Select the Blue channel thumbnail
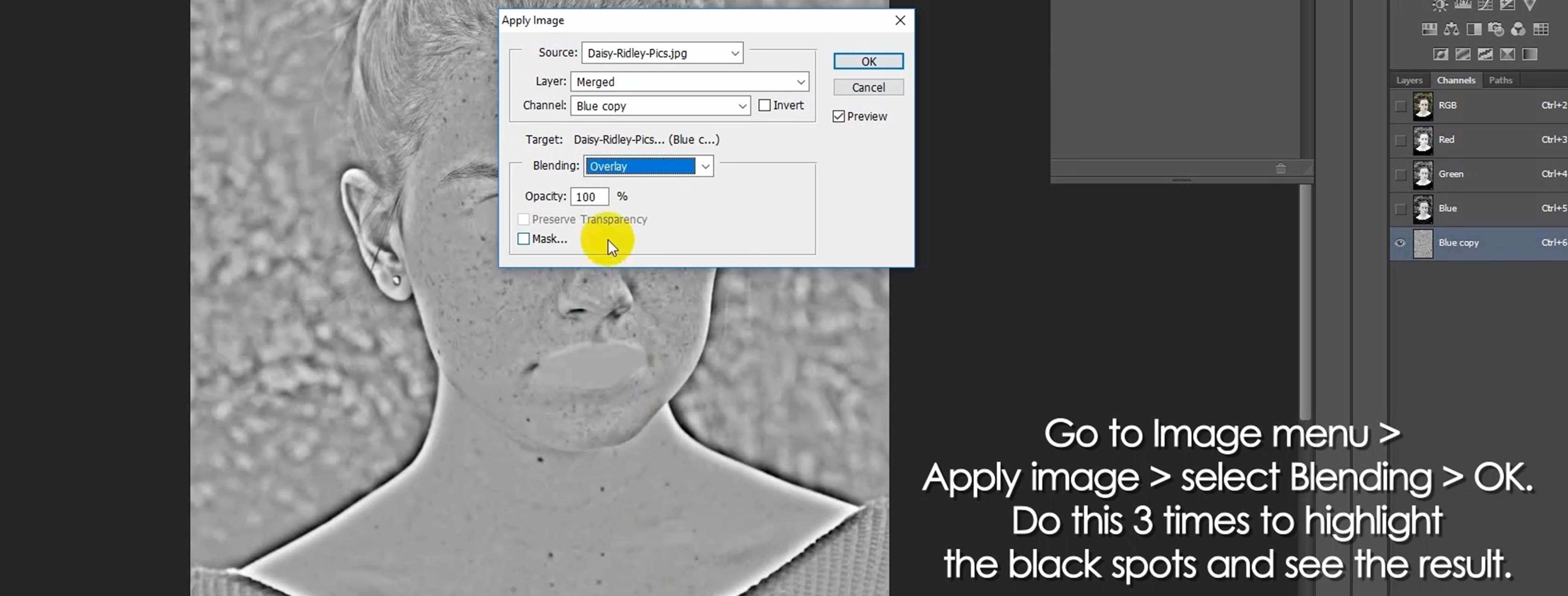Screen dimensions: 1568x596 1422,209
